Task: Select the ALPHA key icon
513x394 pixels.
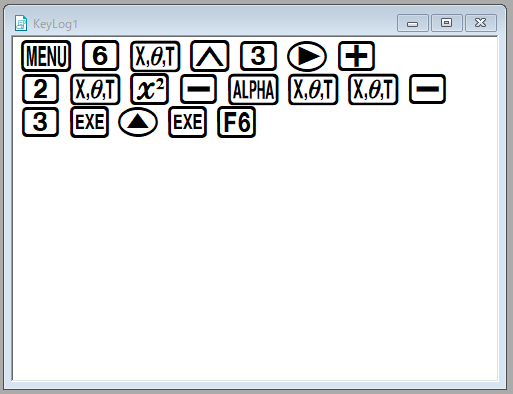Action: tap(253, 89)
